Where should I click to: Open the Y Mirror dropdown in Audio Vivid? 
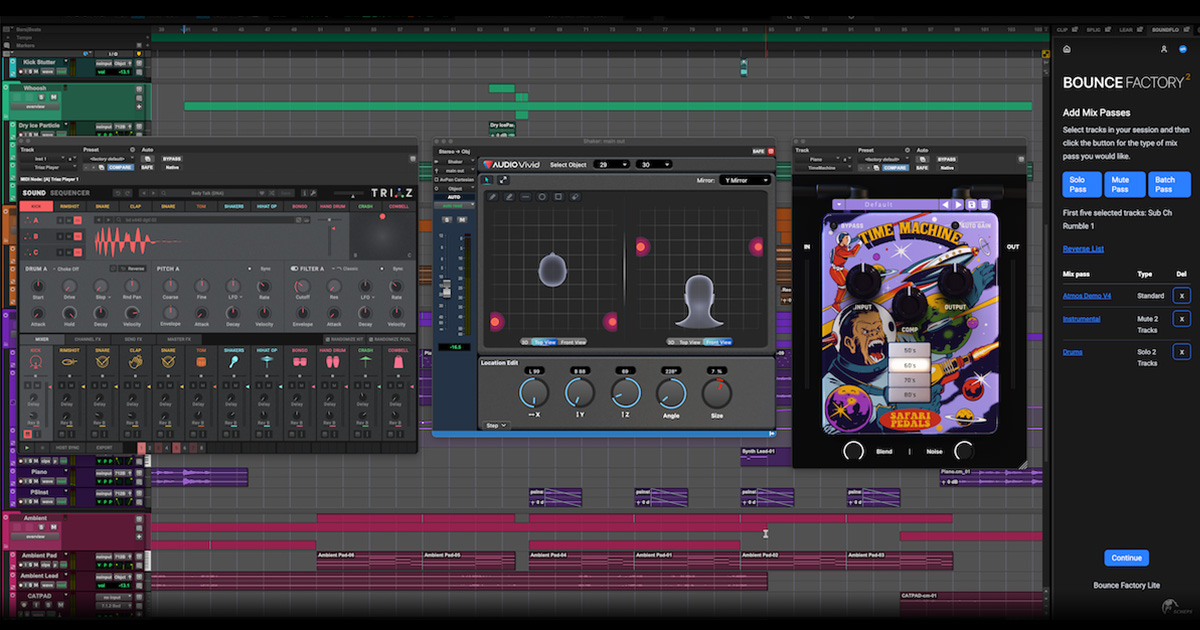pos(744,180)
